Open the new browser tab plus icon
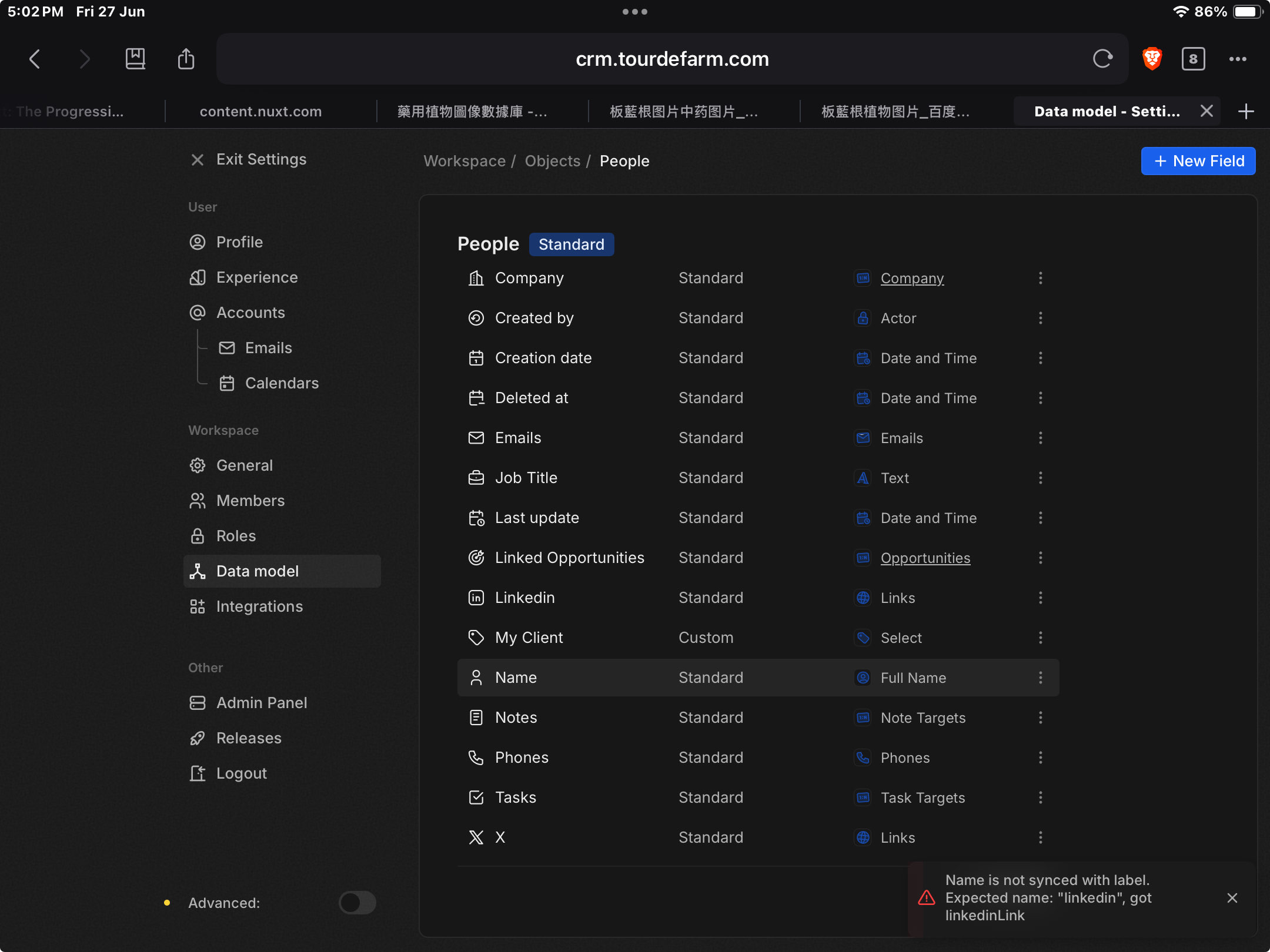The image size is (1270, 952). pyautogui.click(x=1246, y=112)
